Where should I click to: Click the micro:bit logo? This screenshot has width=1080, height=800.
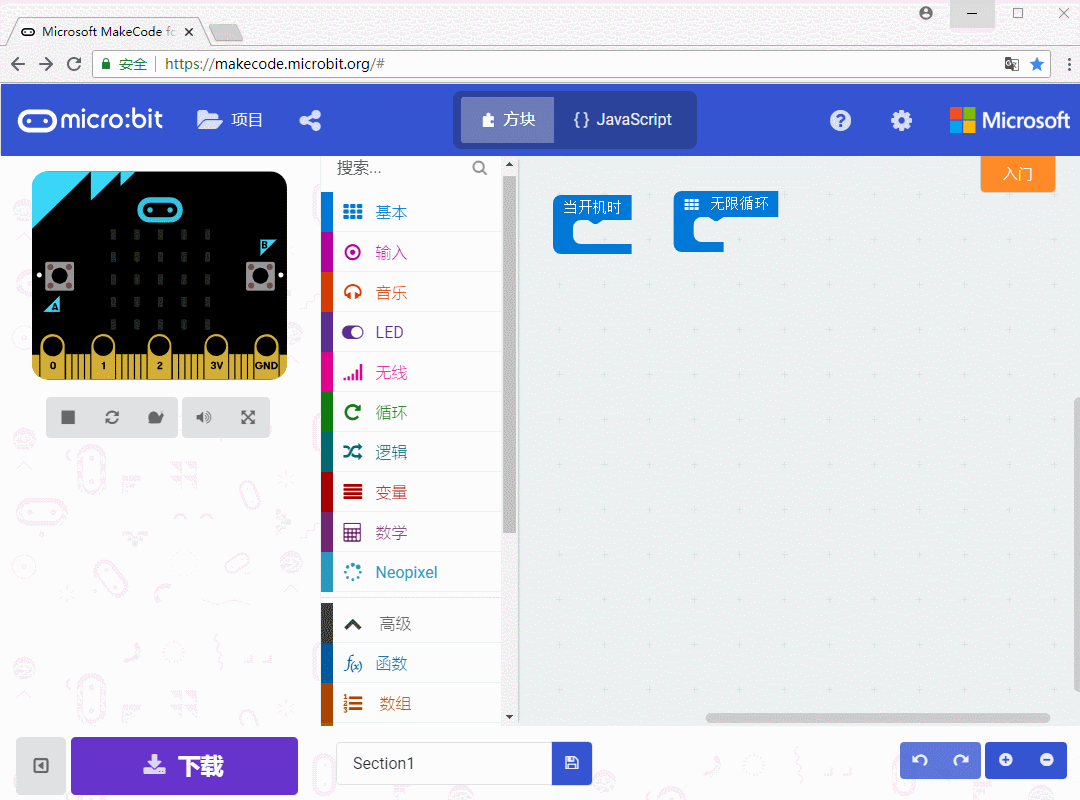(90, 120)
